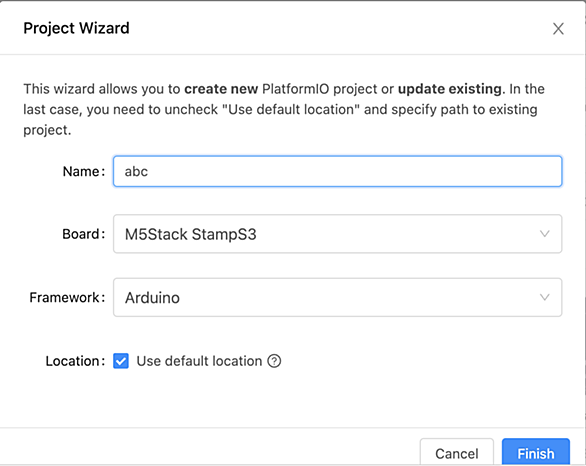
Task: Select the M5Stack StampS3 board text
Action: (x=191, y=234)
